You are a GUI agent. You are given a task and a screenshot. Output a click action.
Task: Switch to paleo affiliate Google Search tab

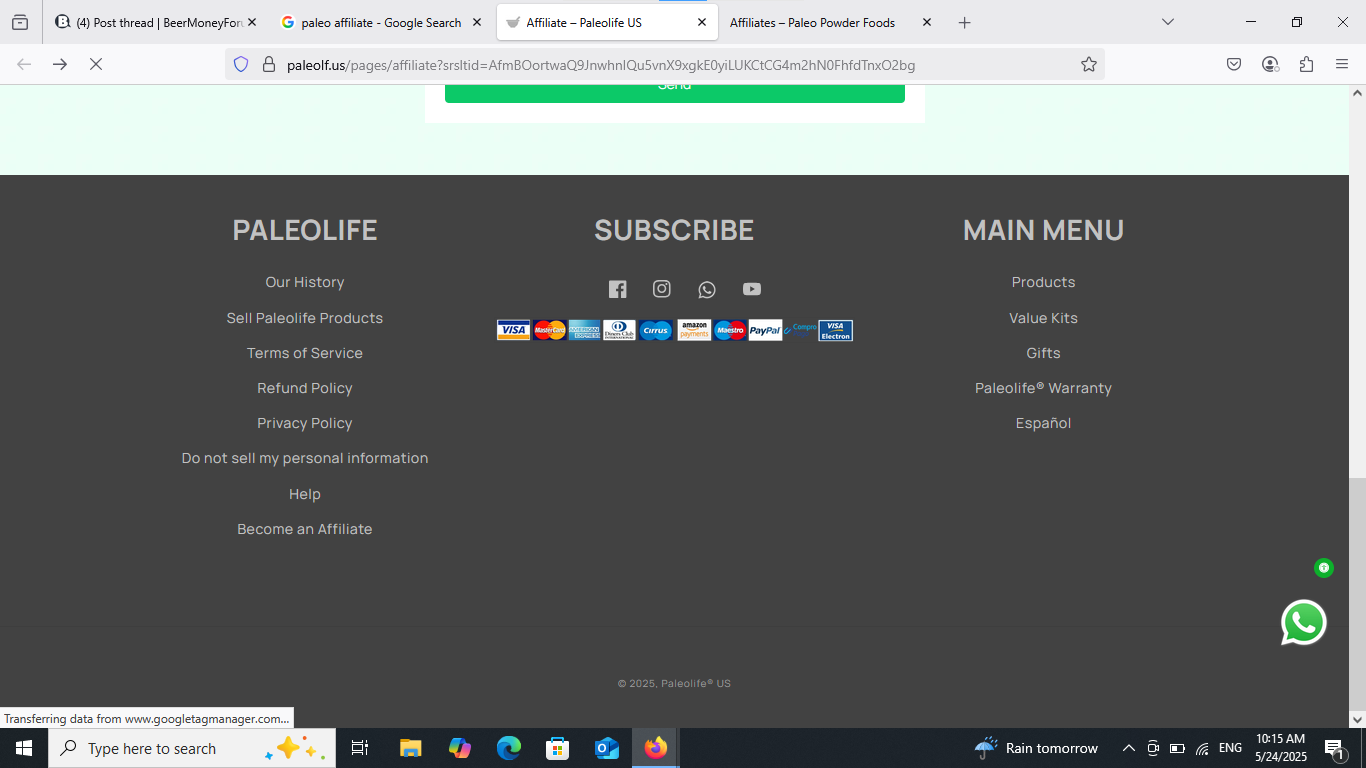pyautogui.click(x=382, y=22)
